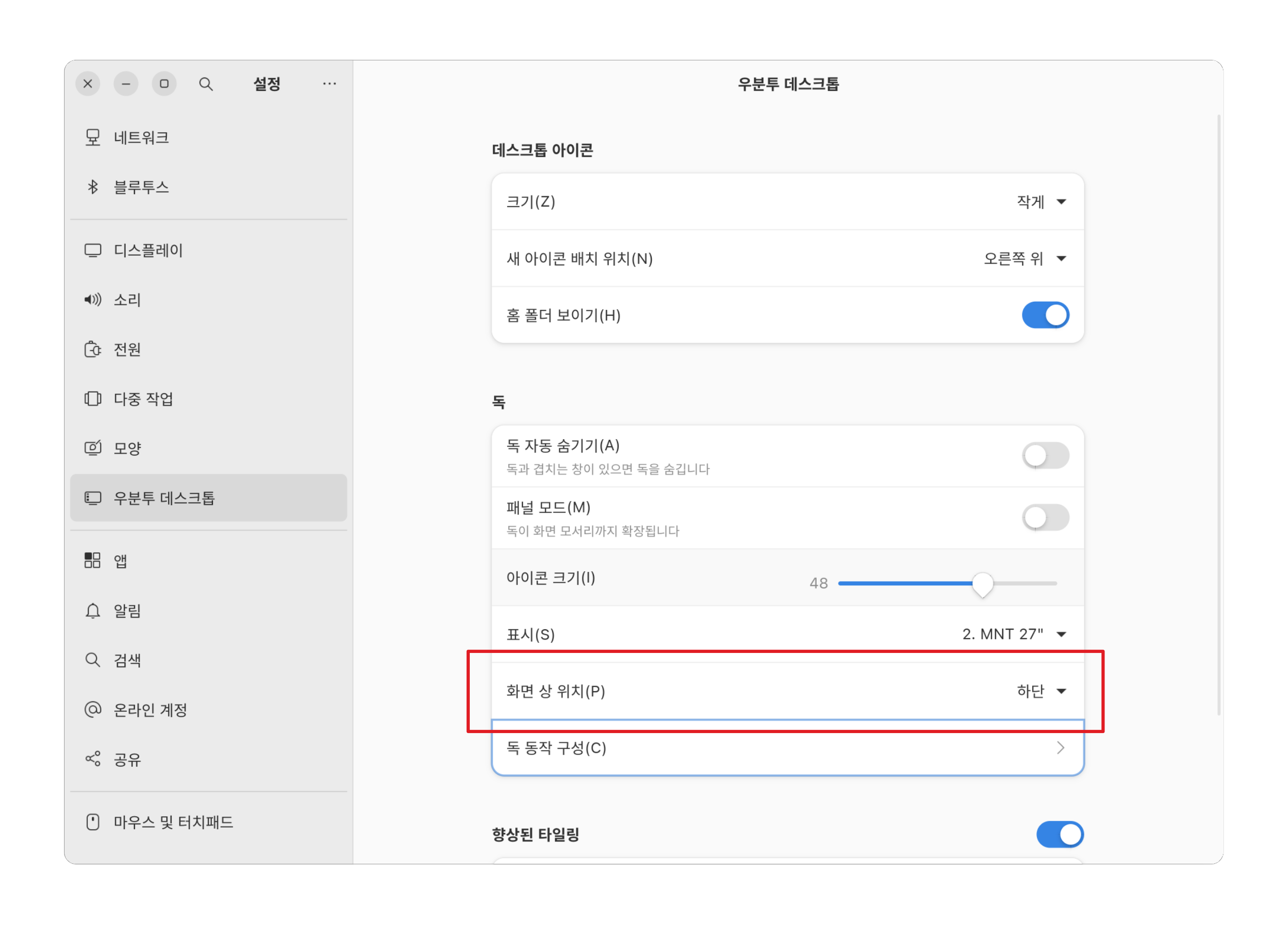Open 독 동작 구성 row

(788, 748)
